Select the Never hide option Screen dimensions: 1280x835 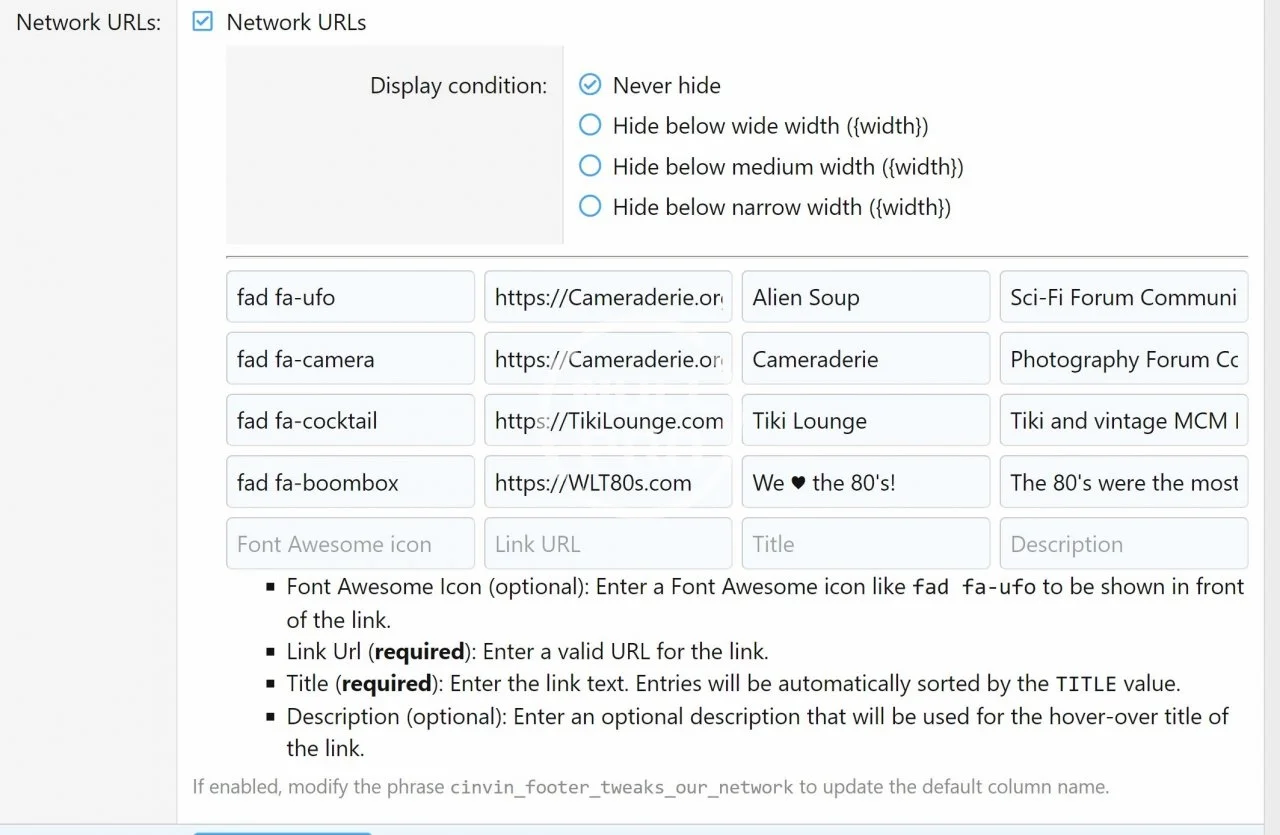[x=590, y=85]
